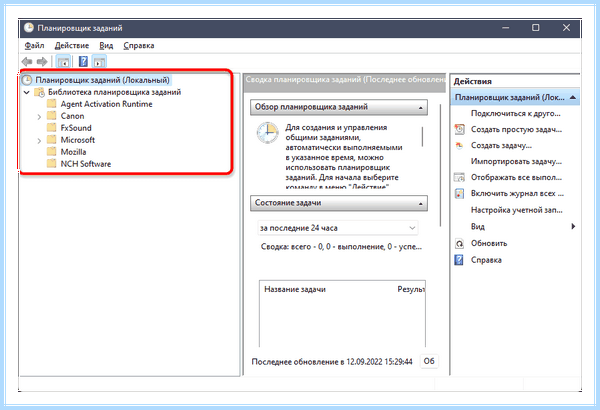Click center pane vertical scrollbar
The height and width of the screenshot is (410, 600).
tap(440, 165)
